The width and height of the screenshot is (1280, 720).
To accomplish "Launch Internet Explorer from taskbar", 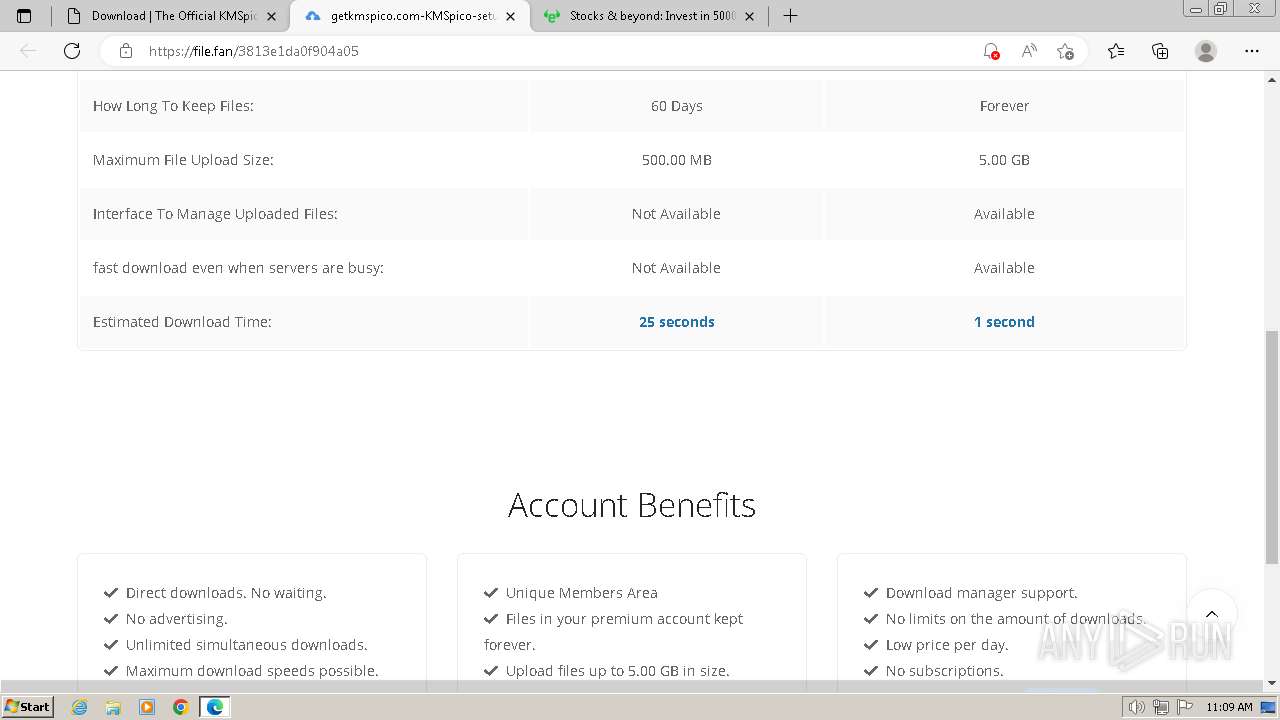I will pos(80,707).
